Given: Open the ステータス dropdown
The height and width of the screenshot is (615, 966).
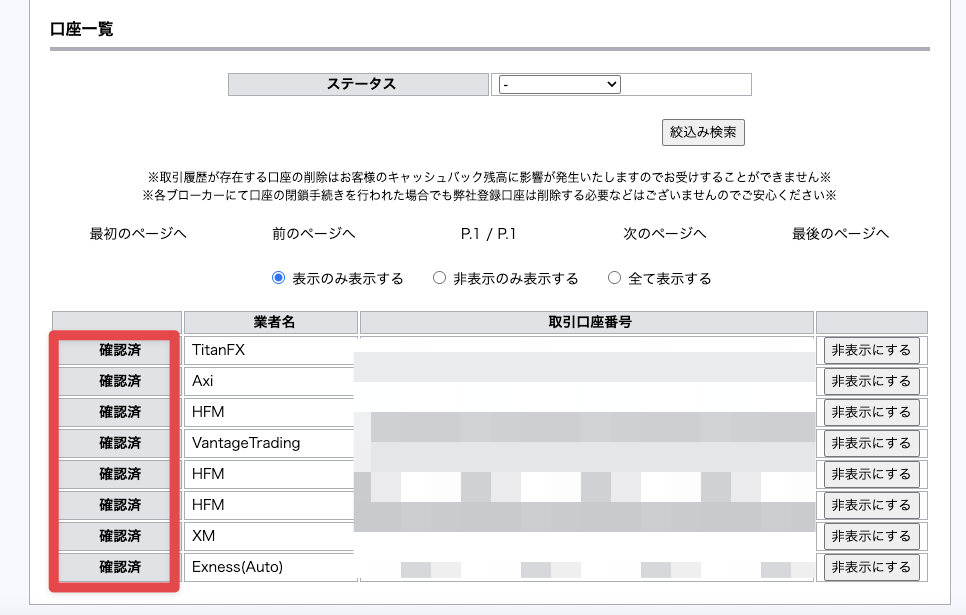Looking at the screenshot, I should pos(559,84).
